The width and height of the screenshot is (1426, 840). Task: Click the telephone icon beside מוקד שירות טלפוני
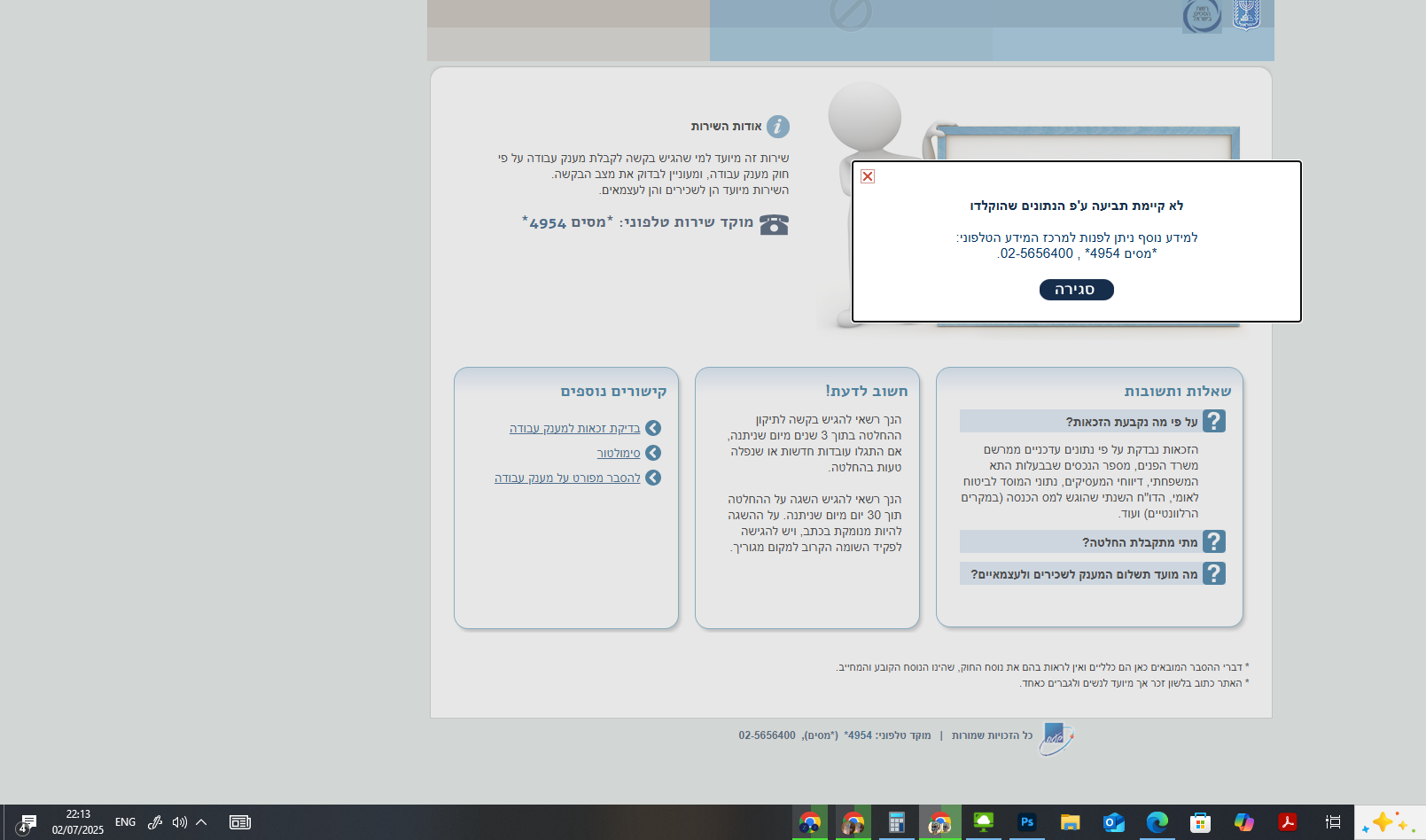[774, 225]
